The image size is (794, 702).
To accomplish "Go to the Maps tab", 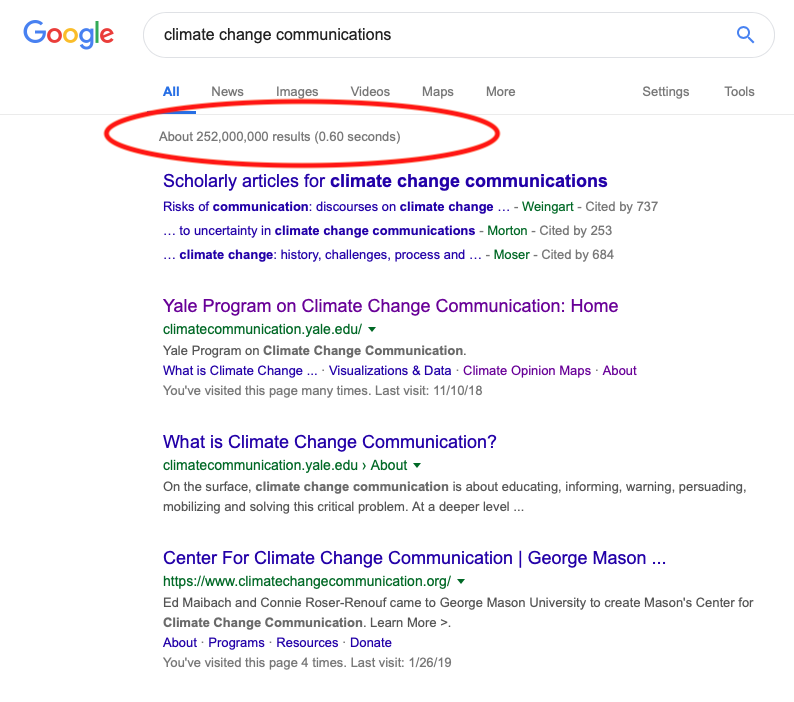I will point(438,92).
